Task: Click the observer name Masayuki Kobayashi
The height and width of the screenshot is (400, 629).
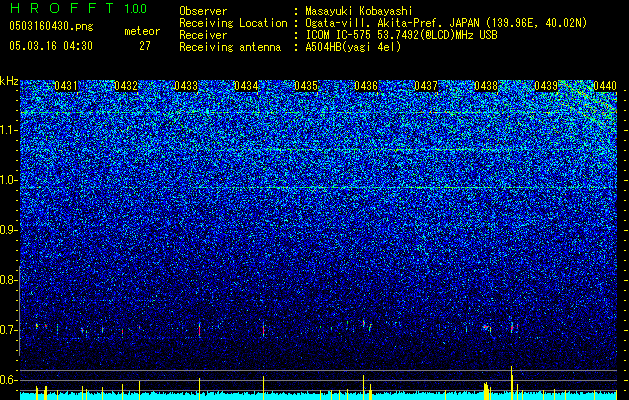Action: pos(358,11)
